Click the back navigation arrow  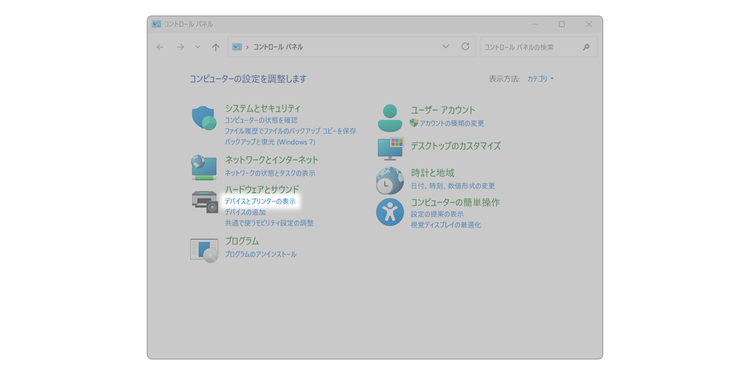click(160, 47)
